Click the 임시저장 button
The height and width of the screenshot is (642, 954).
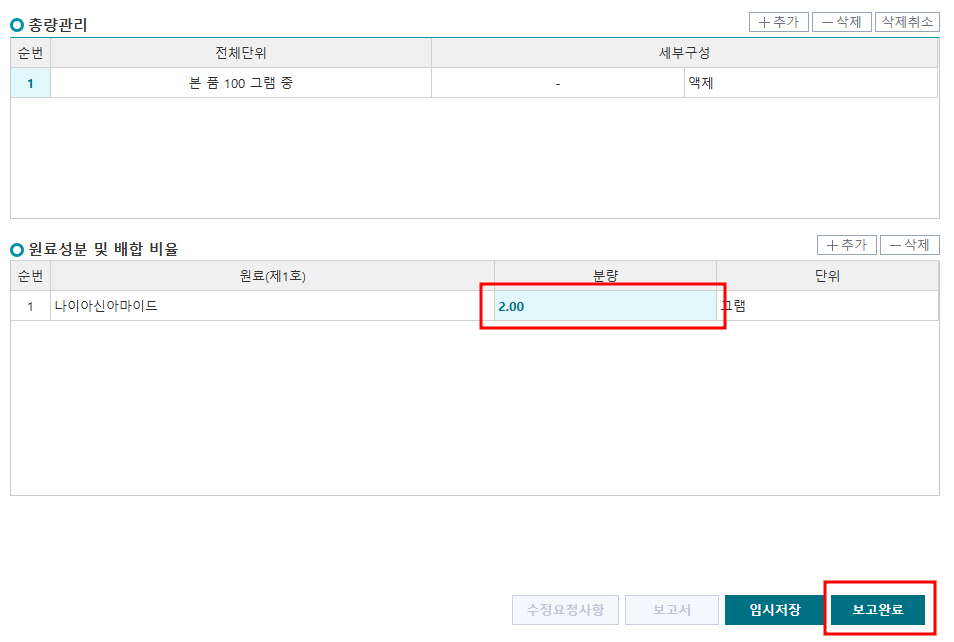click(775, 610)
